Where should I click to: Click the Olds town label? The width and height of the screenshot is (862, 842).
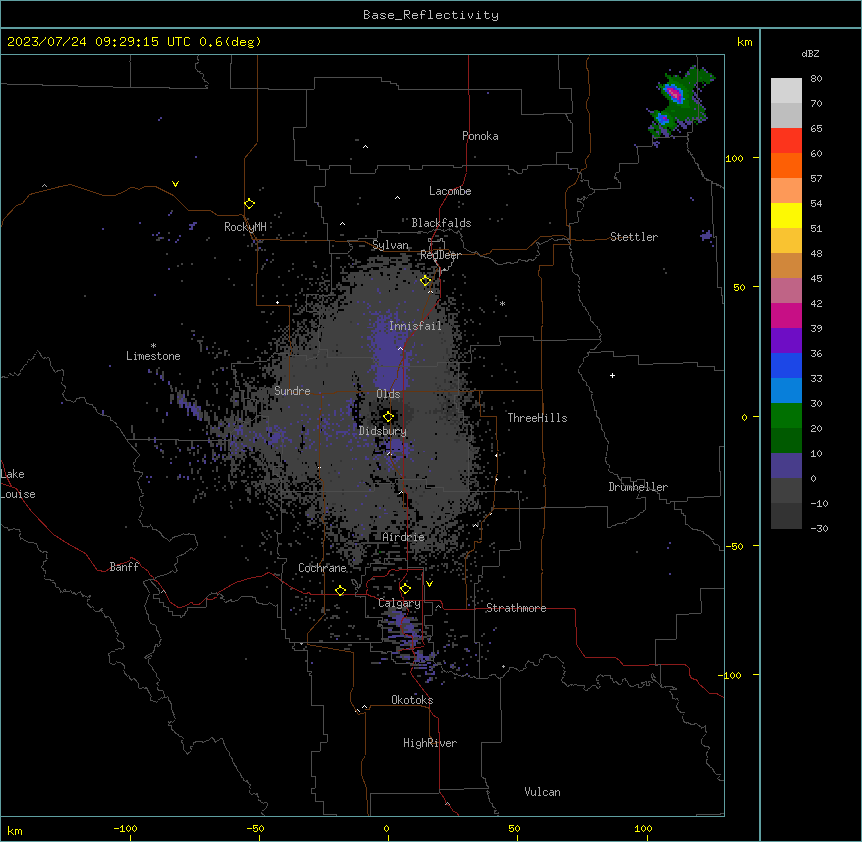coord(388,394)
